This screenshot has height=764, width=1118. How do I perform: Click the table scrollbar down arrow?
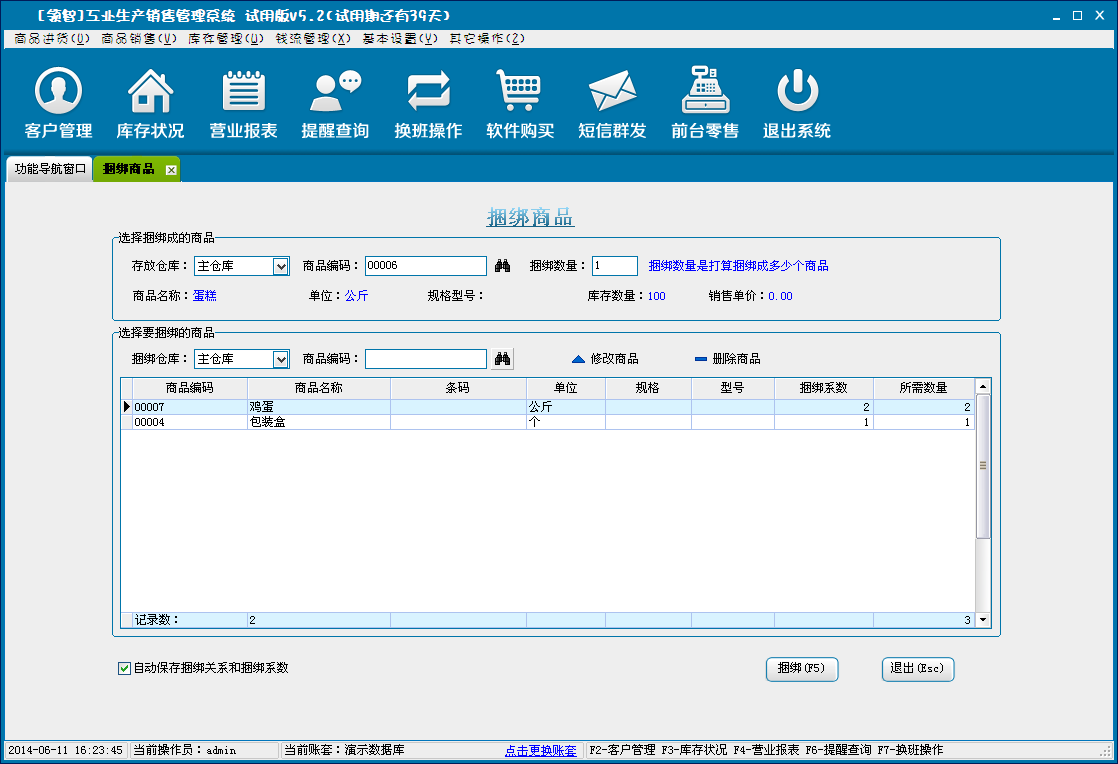click(983, 620)
